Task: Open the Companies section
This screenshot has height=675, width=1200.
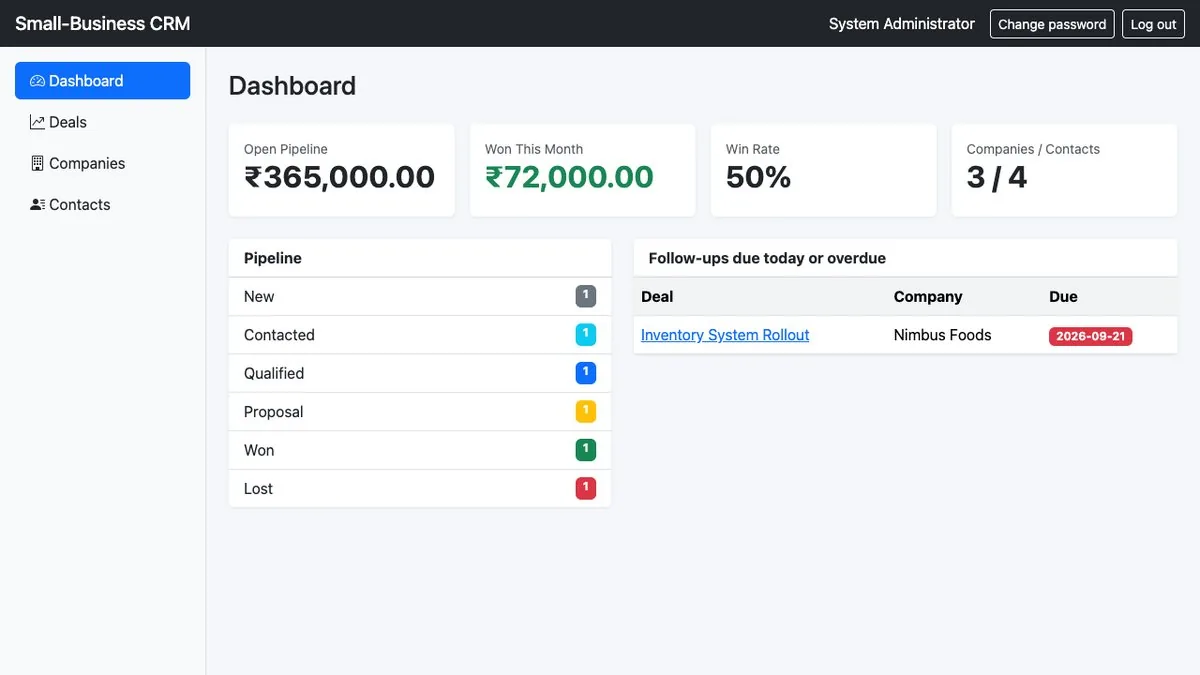Action: pyautogui.click(x=102, y=163)
